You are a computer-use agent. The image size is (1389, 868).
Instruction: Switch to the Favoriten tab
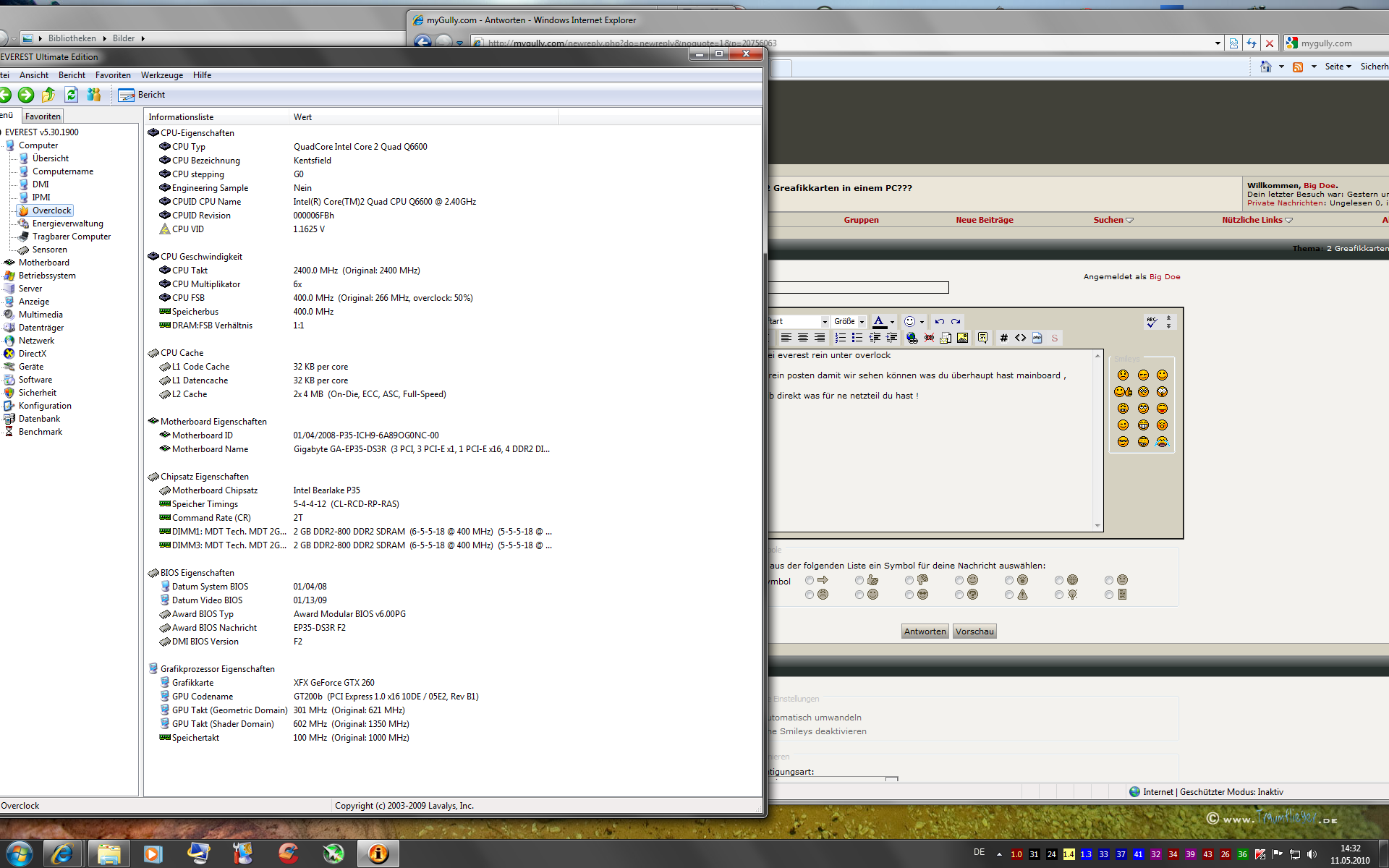[x=43, y=116]
